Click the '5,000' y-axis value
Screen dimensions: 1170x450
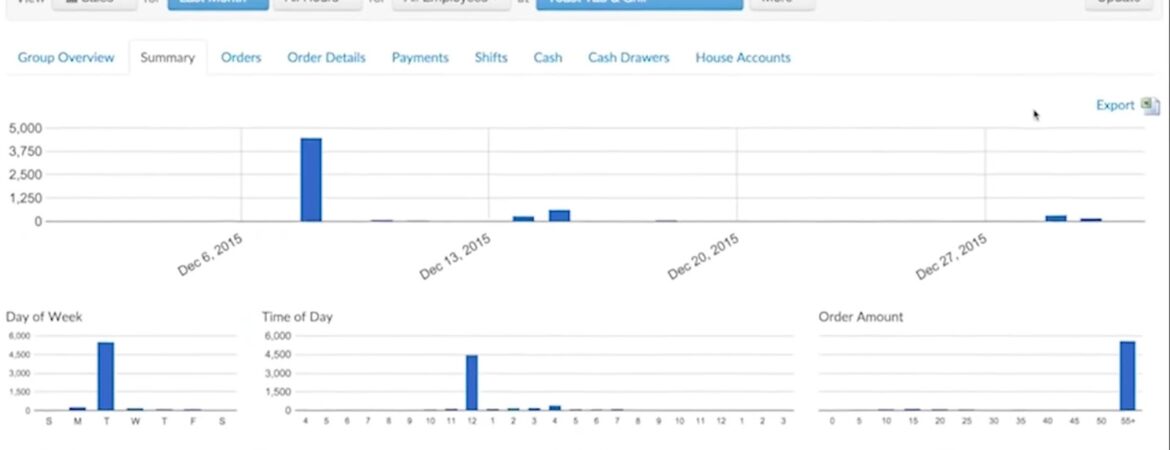[x=26, y=128]
